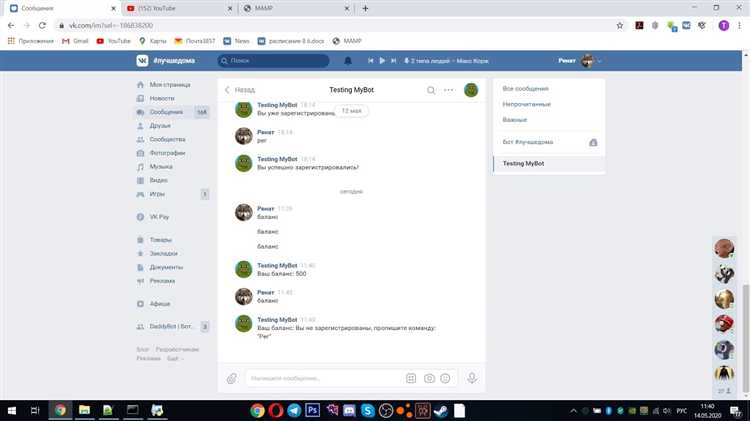Click the 12 мая date pill
The image size is (750, 421).
click(x=352, y=111)
